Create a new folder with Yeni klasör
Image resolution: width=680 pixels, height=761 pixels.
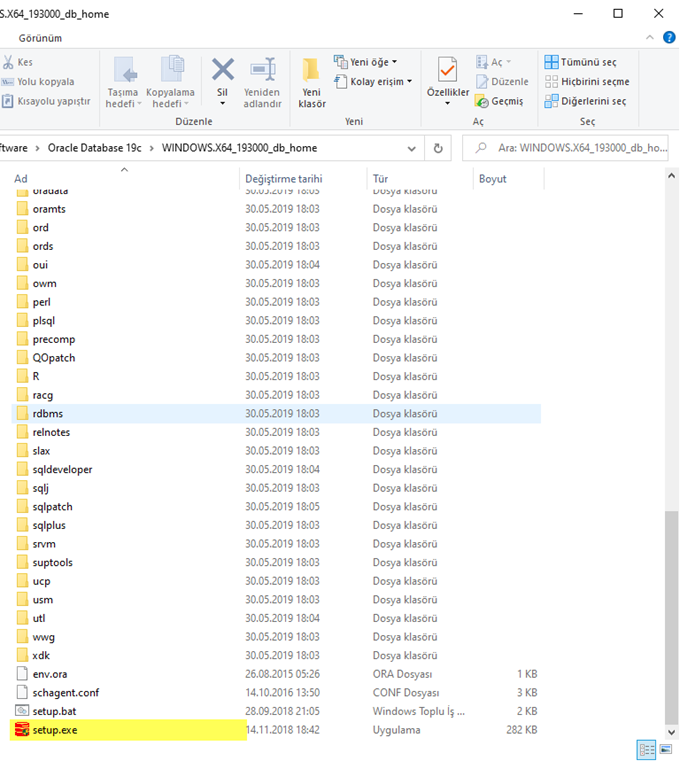(x=312, y=80)
